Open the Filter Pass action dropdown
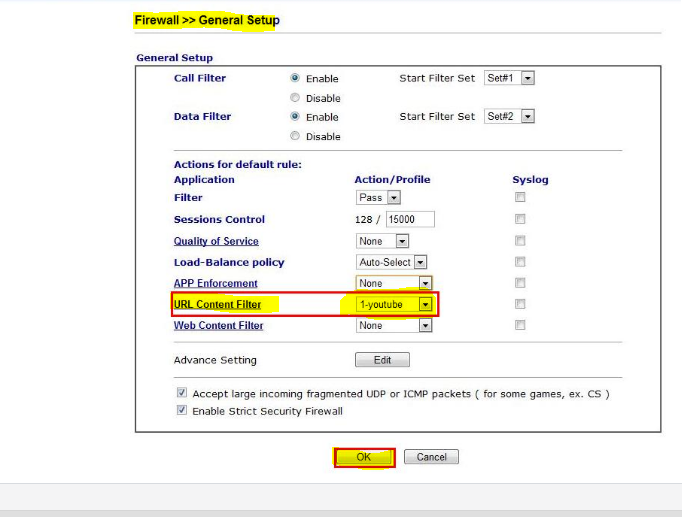The width and height of the screenshot is (682, 517). coord(379,198)
